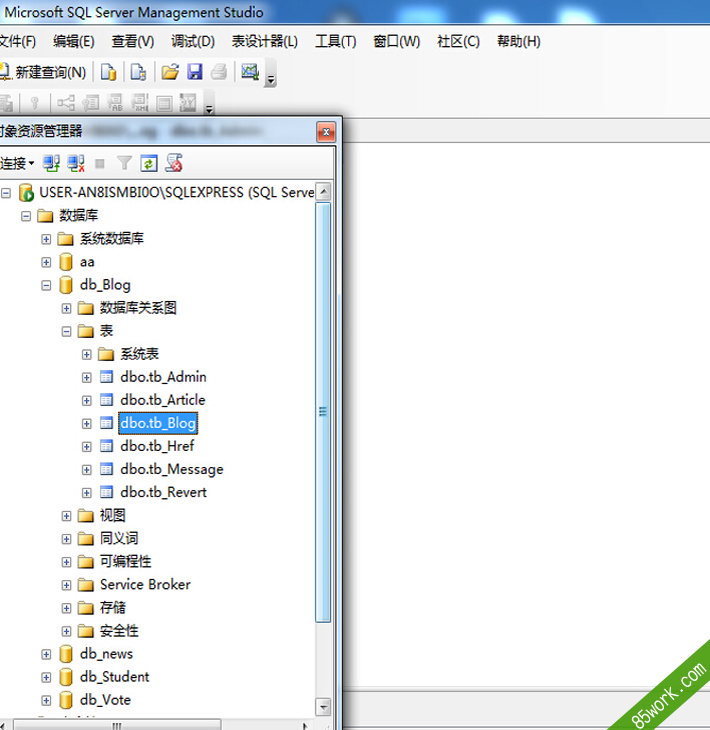This screenshot has width=710, height=730.
Task: Select the 安全性 folder
Action: click(x=119, y=631)
